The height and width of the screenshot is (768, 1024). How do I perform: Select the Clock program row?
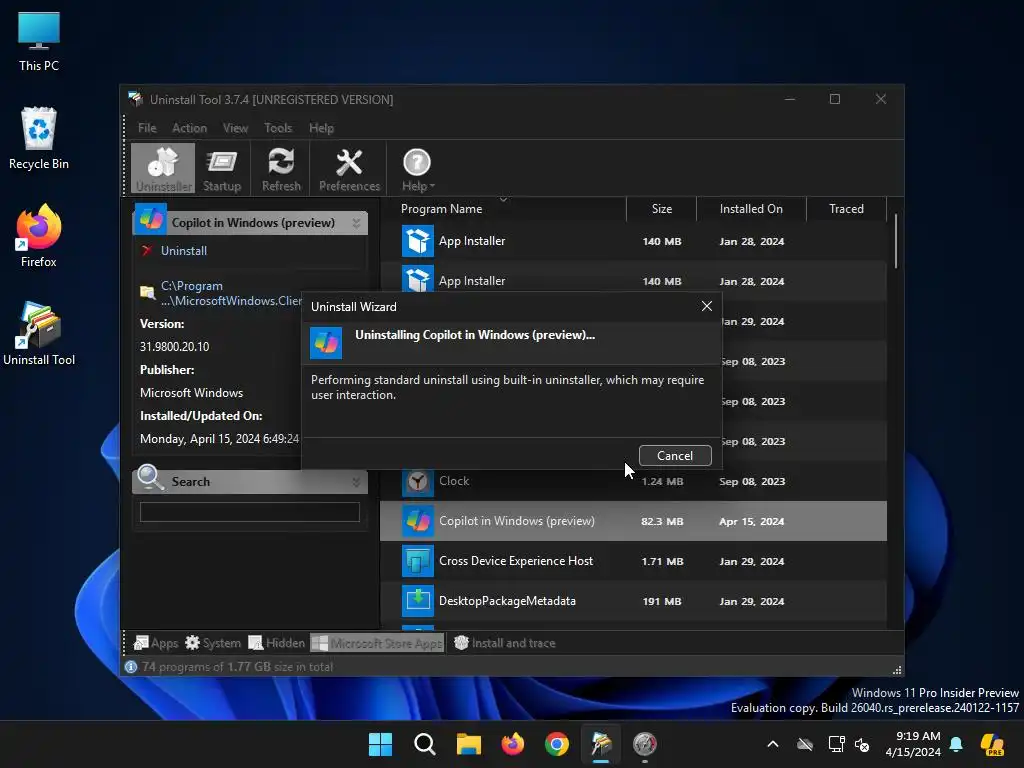[x=633, y=481]
